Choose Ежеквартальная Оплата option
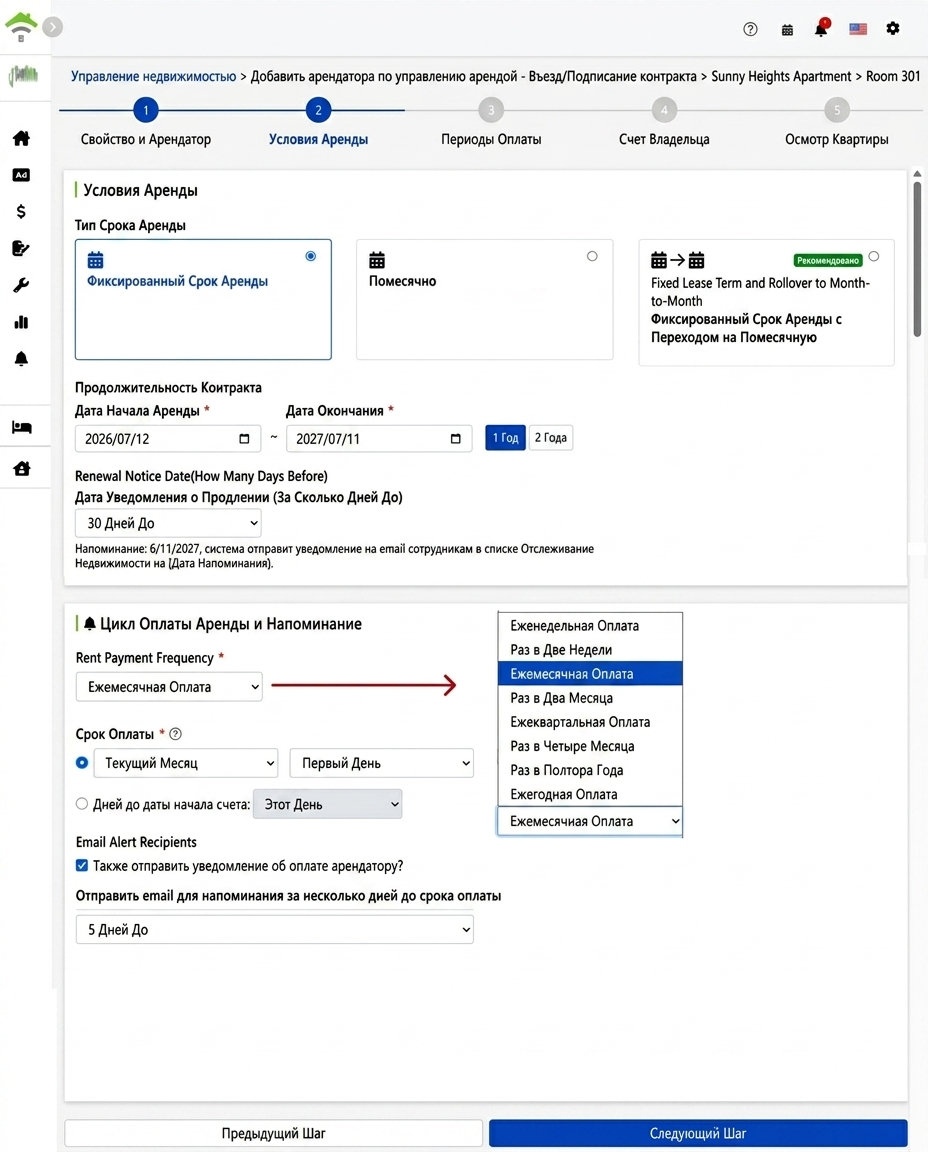The height and width of the screenshot is (1152, 928). point(590,722)
